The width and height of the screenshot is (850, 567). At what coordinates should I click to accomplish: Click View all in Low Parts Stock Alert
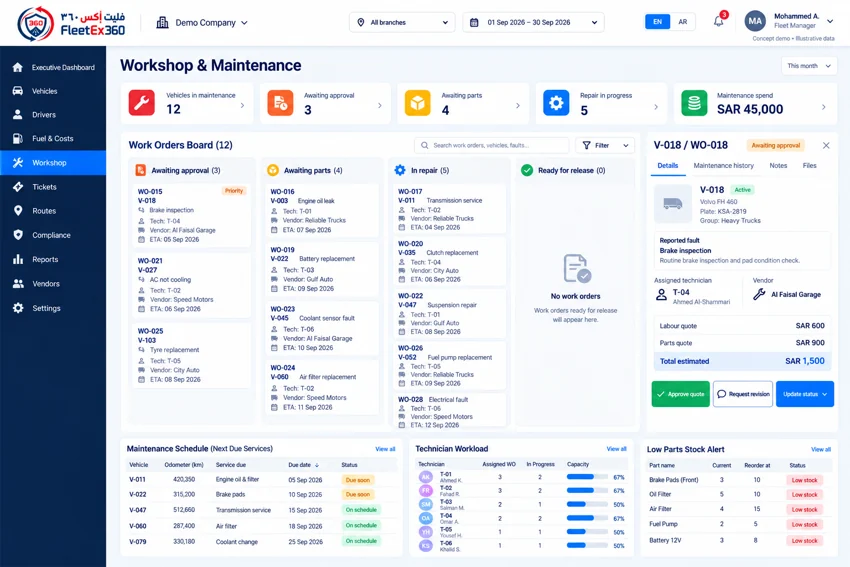pyautogui.click(x=821, y=449)
